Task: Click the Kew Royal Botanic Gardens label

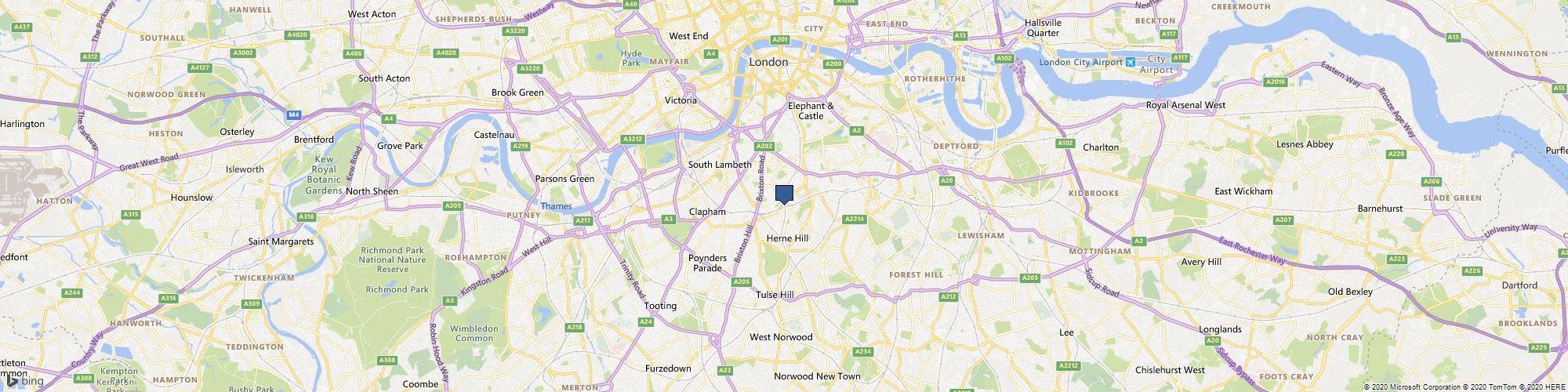Action: pos(324,175)
